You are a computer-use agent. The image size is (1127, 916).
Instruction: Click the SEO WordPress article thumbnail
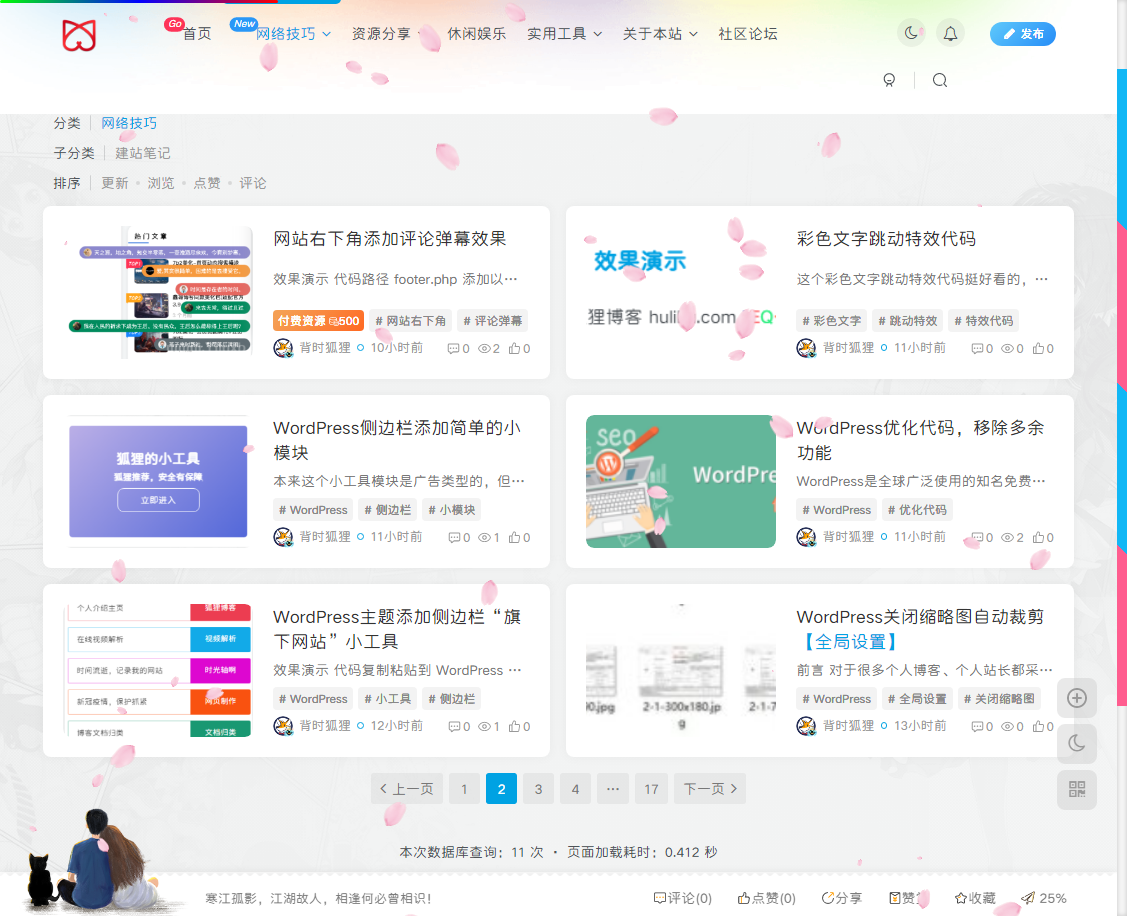[680, 481]
